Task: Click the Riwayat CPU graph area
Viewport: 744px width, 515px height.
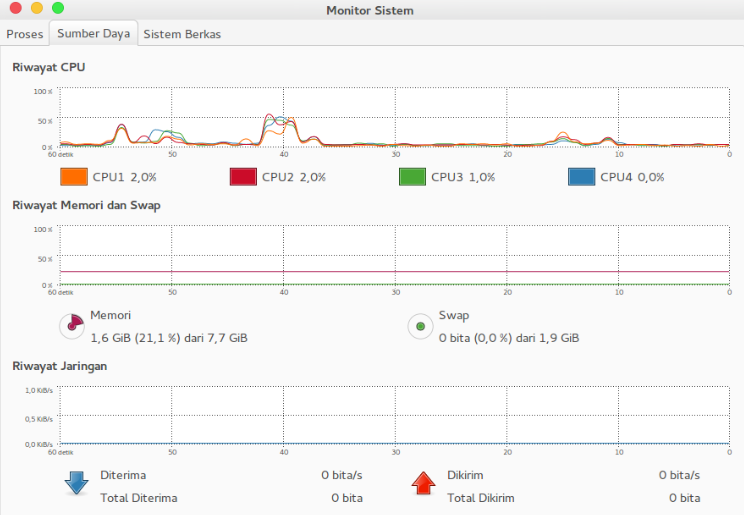Action: click(x=395, y=117)
